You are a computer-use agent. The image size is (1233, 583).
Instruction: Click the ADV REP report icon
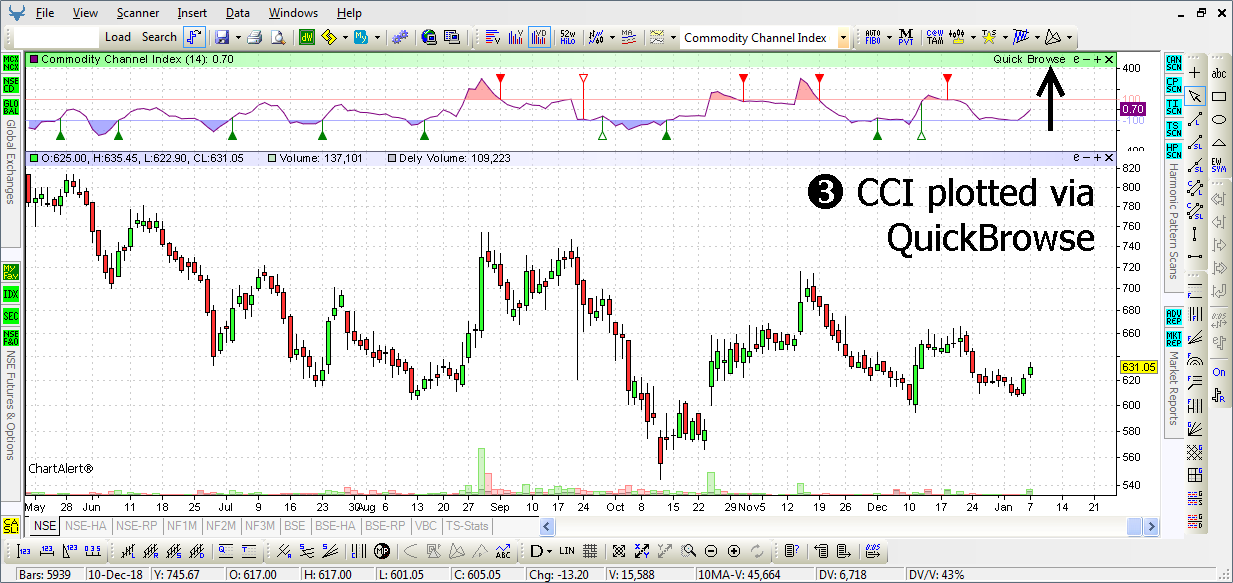pyautogui.click(x=1174, y=316)
